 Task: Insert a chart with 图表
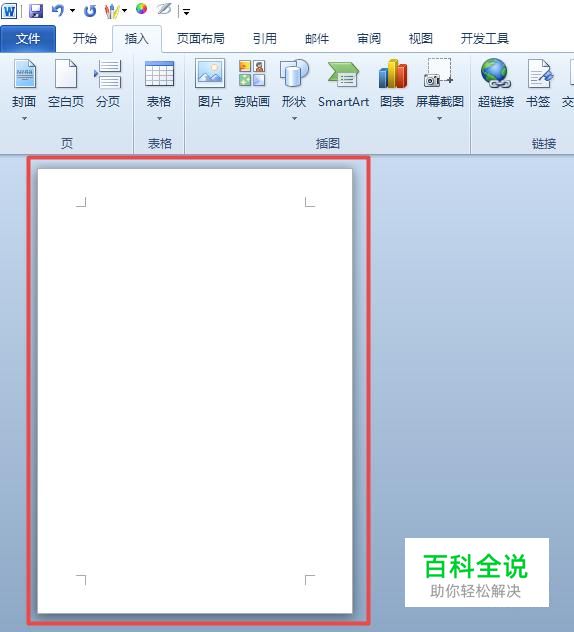click(x=392, y=83)
